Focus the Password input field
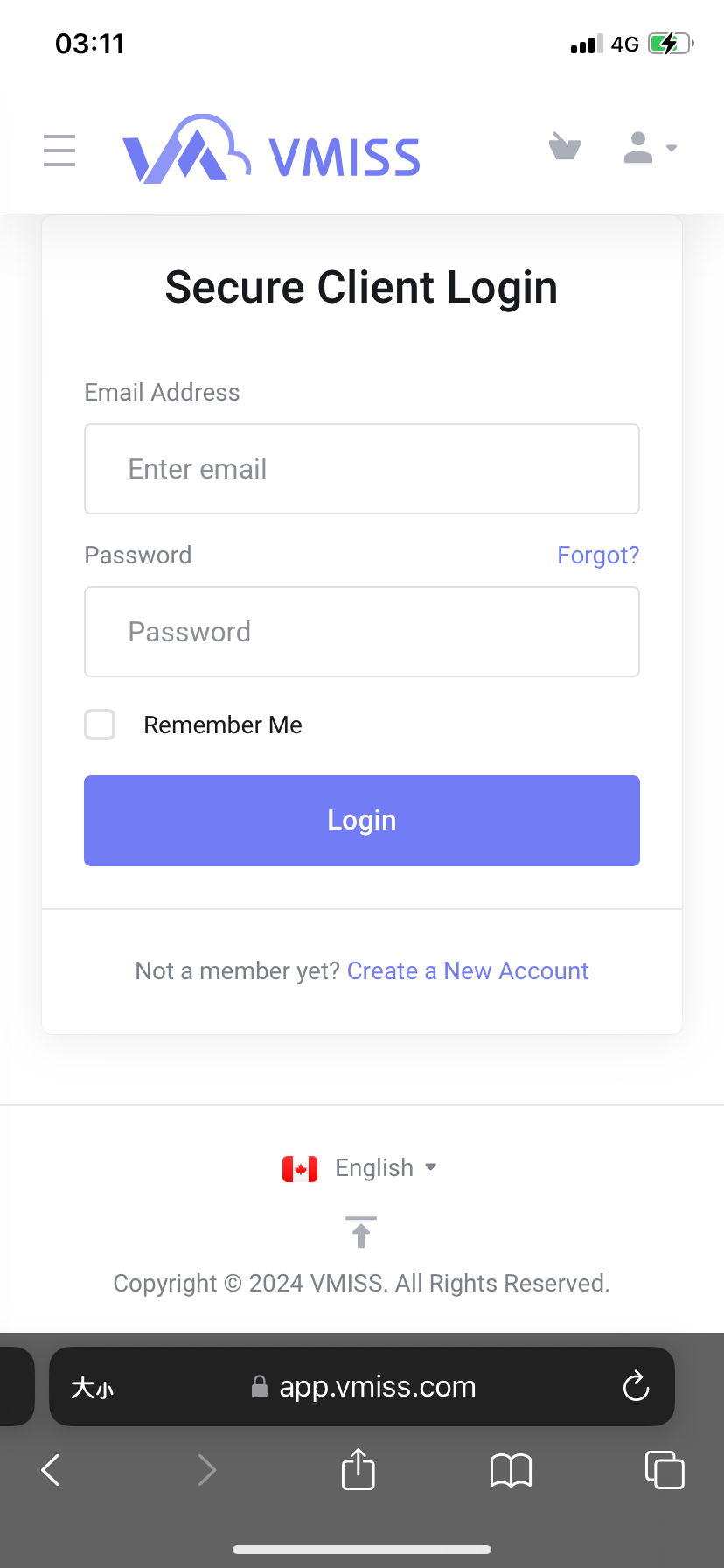The height and width of the screenshot is (1568, 724). [x=362, y=632]
